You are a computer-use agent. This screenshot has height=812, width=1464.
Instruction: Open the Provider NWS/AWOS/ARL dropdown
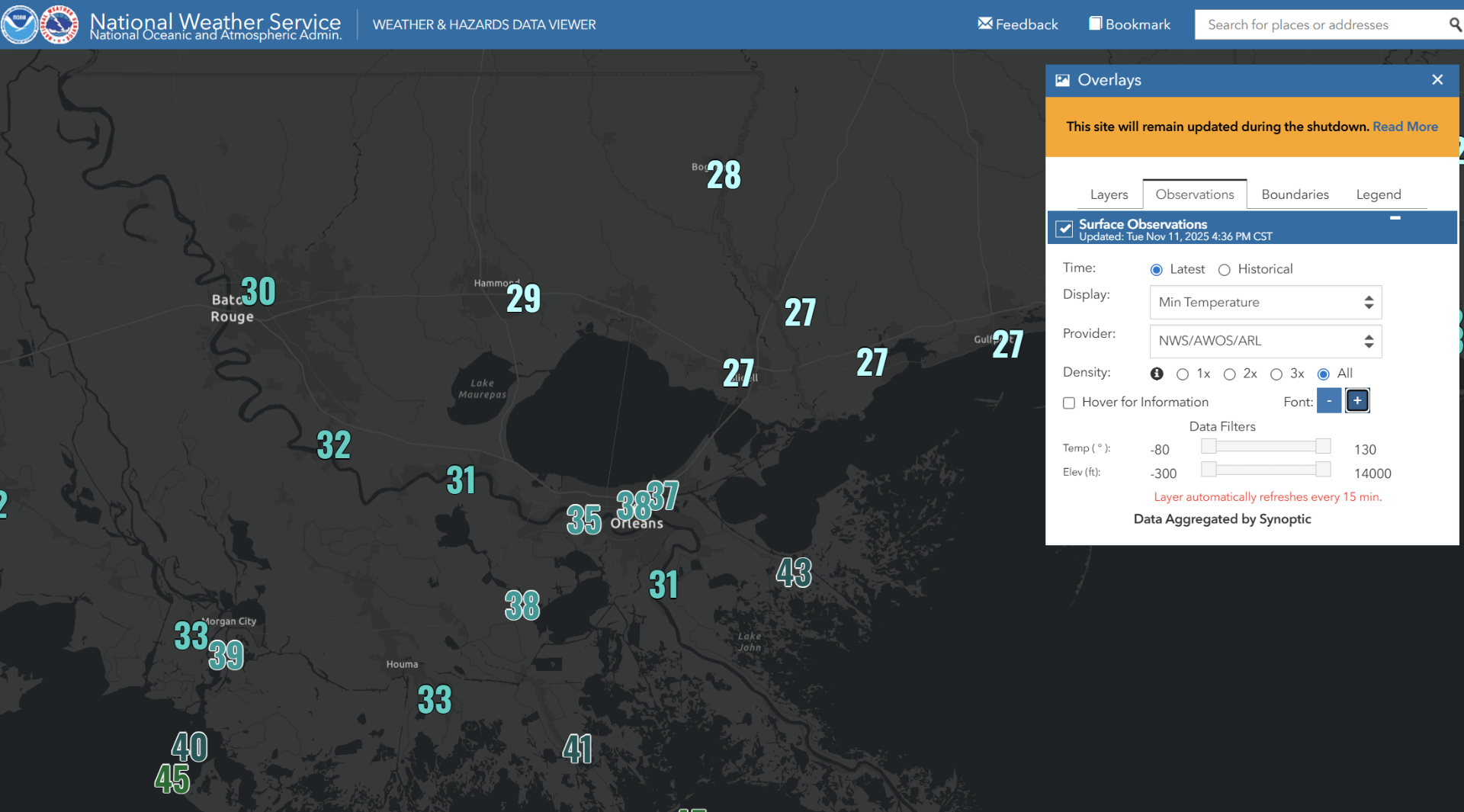1265,342
